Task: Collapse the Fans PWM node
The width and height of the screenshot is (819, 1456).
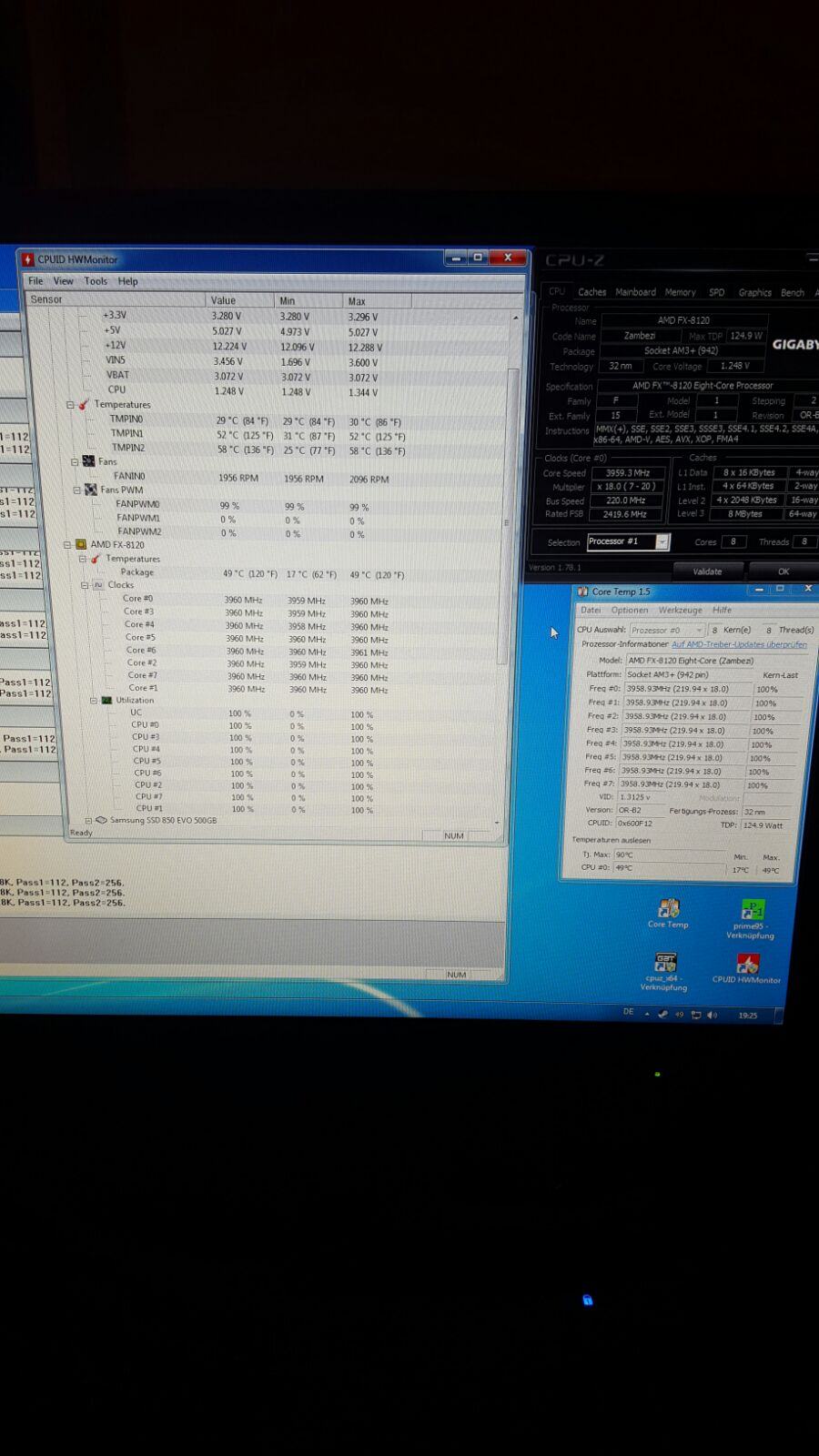Action: (78, 490)
